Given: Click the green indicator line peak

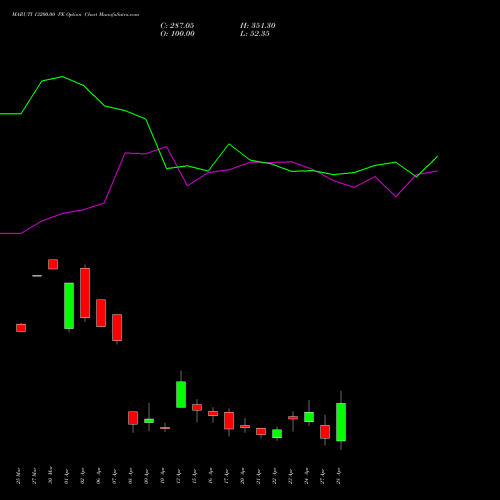Looking at the screenshot, I should 63,77.
